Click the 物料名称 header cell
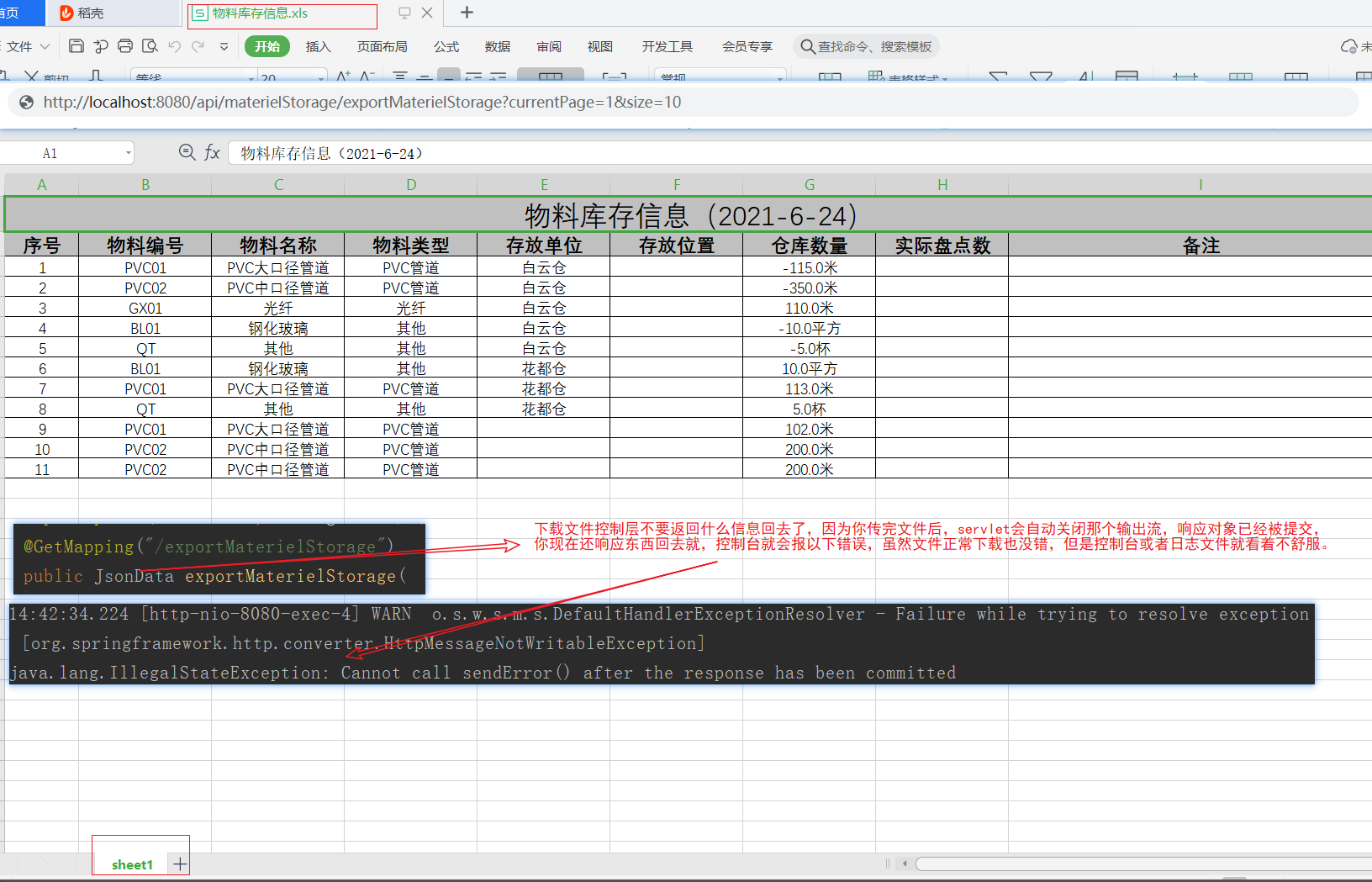Screen dimensions: 1372x882 coord(278,246)
